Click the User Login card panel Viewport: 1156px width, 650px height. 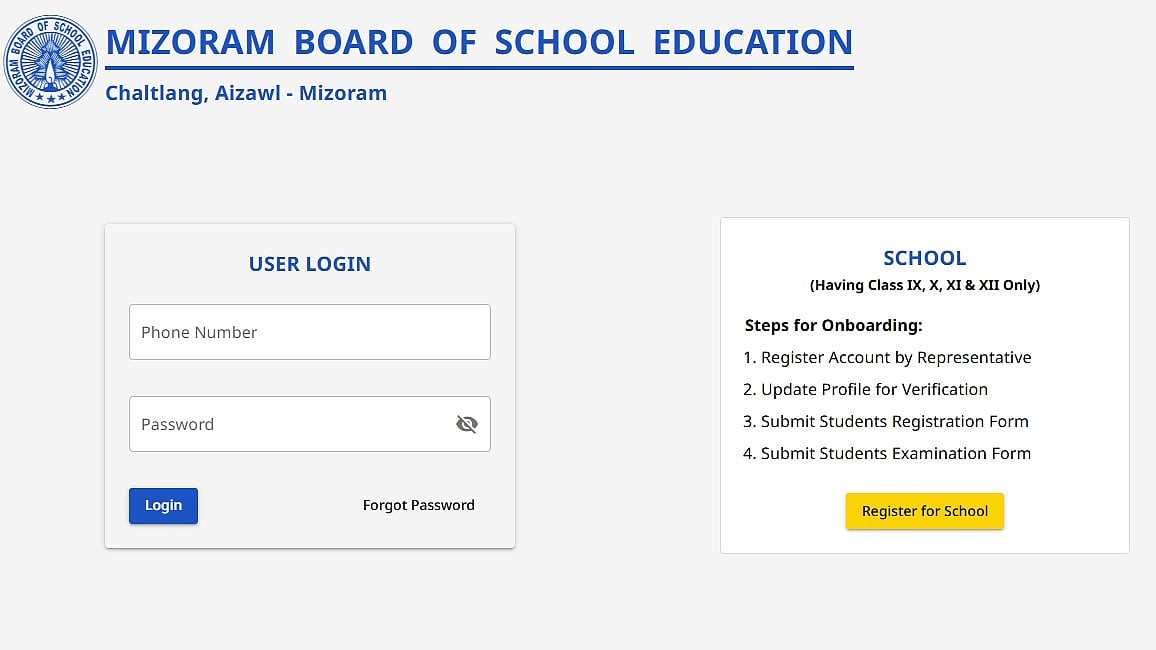click(309, 530)
